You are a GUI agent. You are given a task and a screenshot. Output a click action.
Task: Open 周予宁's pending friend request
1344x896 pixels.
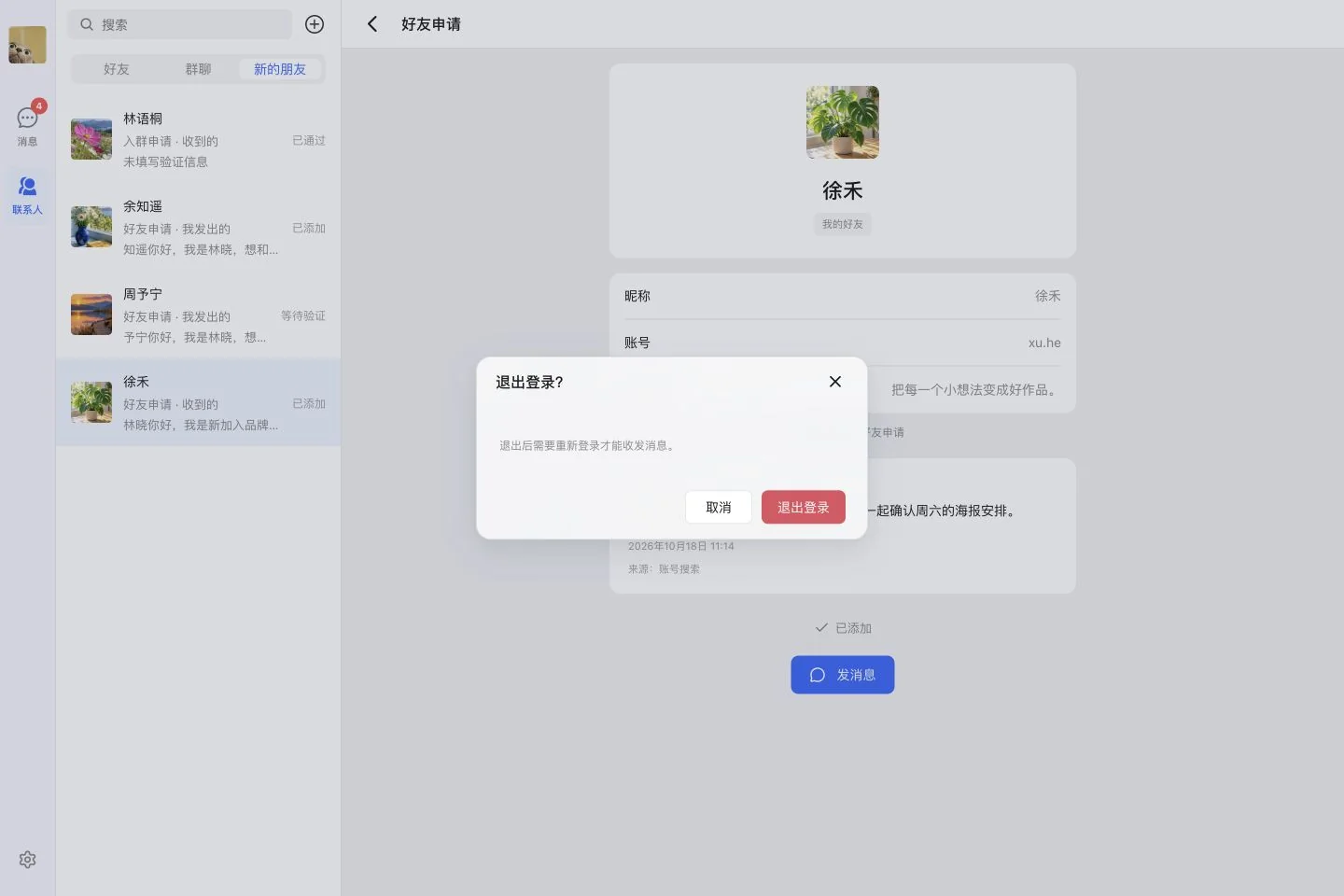(x=198, y=315)
